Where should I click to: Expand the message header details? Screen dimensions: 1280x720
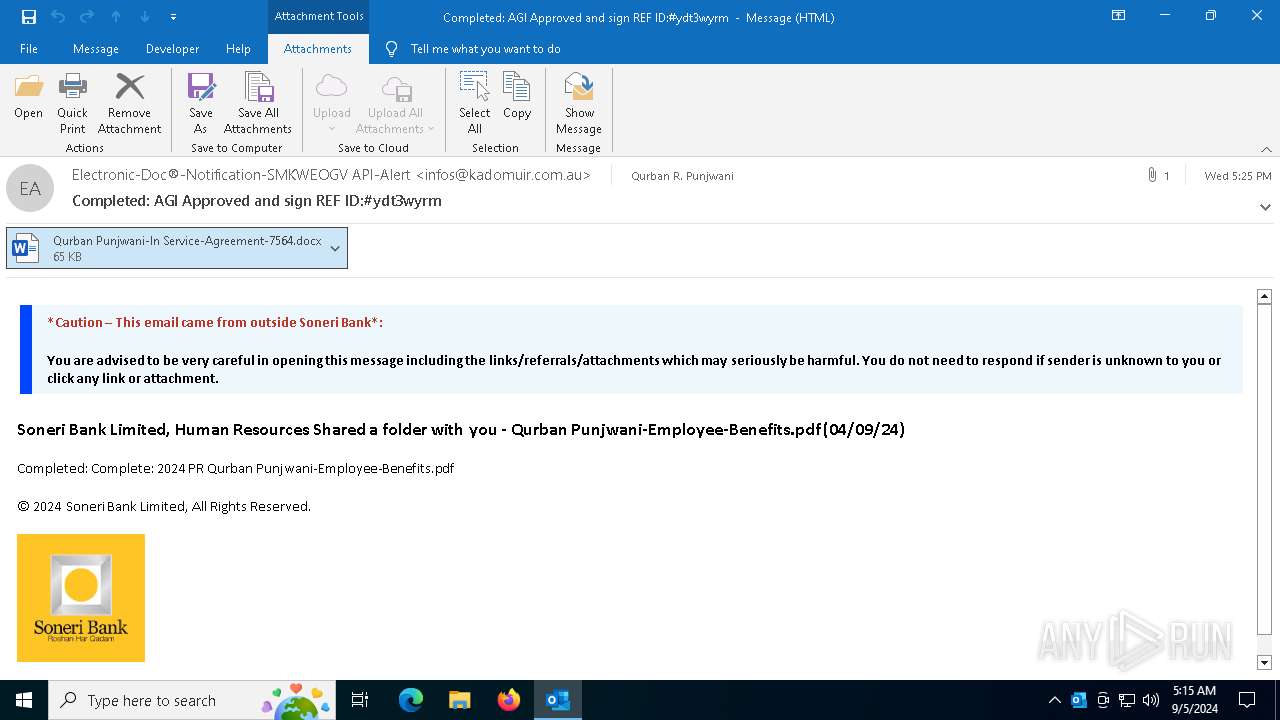1265,207
